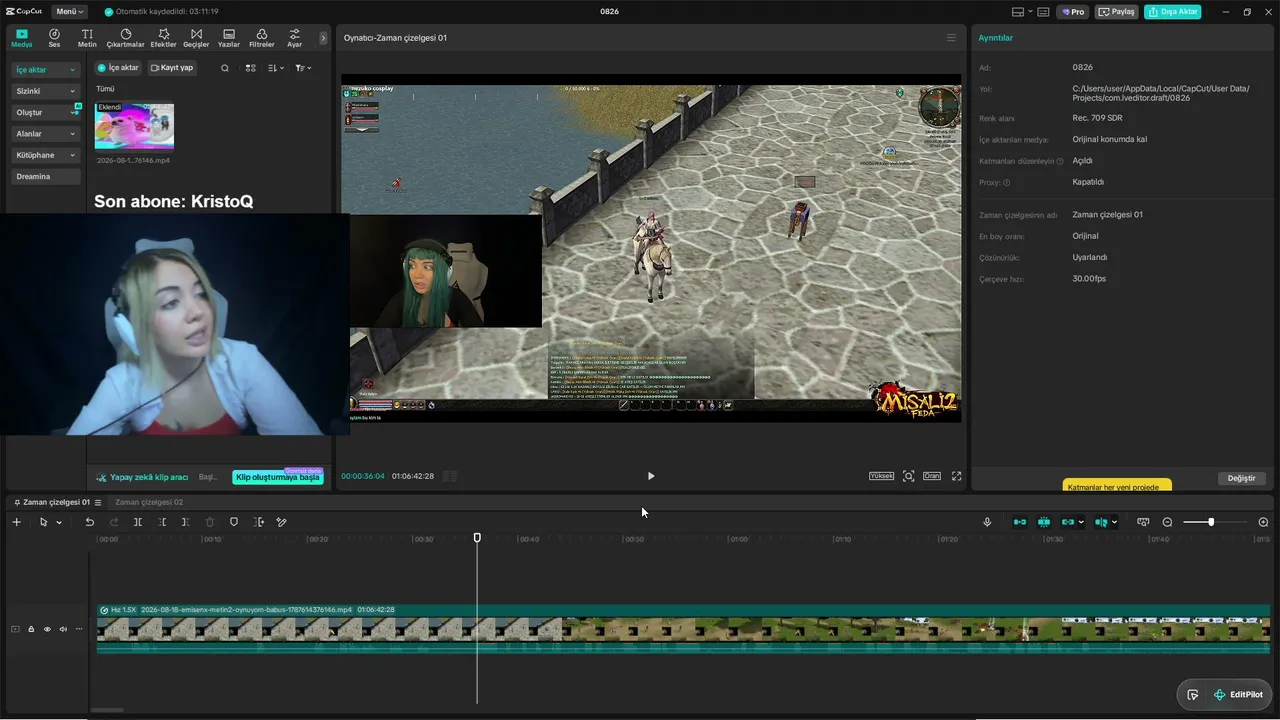Adjust the timeline zoom slider
Screen dimensions: 1280x720
tap(1211, 522)
